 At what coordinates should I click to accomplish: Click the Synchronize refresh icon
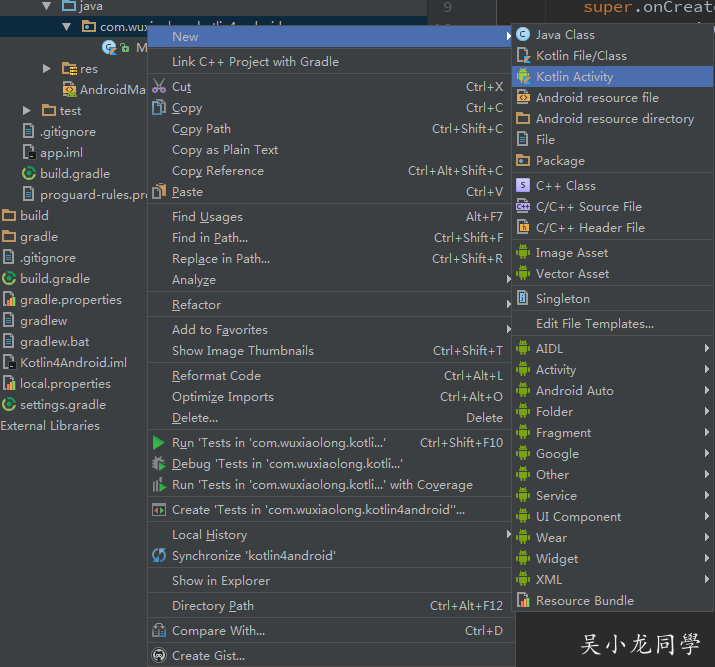[x=159, y=555]
